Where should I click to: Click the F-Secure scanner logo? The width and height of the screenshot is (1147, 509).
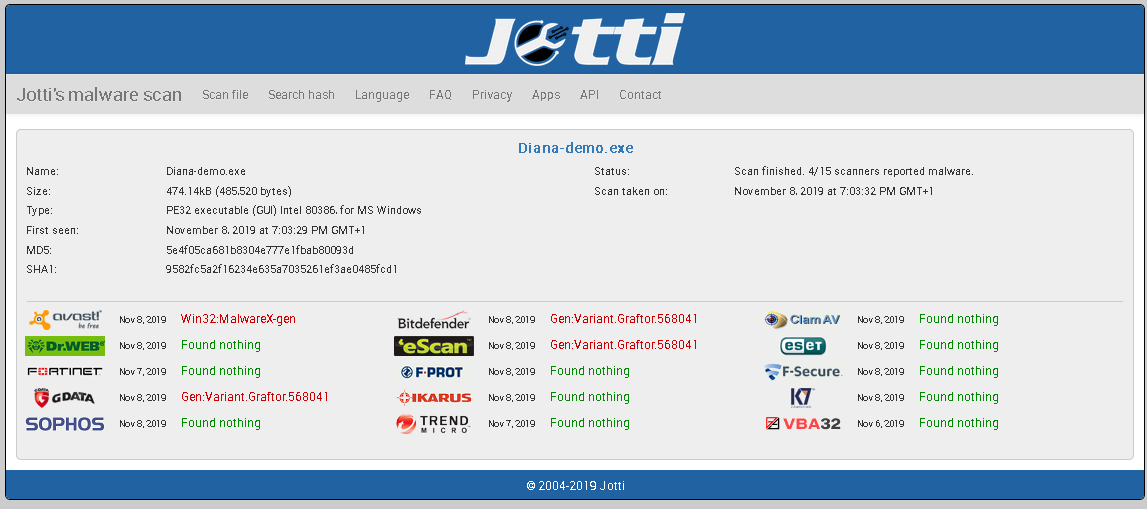point(802,372)
